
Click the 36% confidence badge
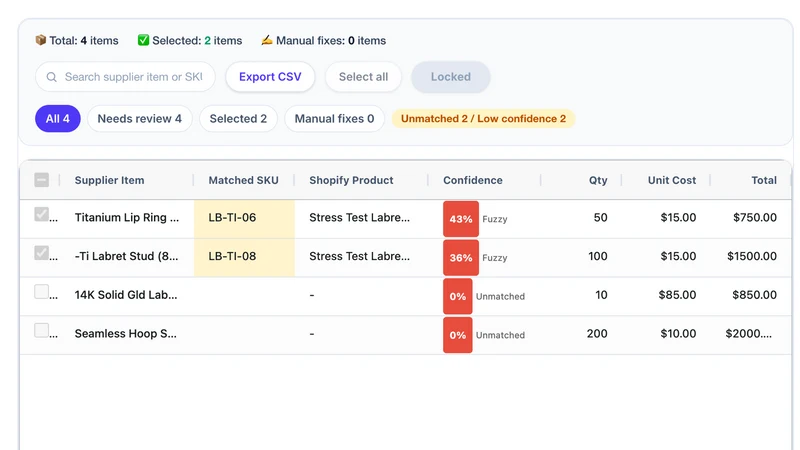461,258
